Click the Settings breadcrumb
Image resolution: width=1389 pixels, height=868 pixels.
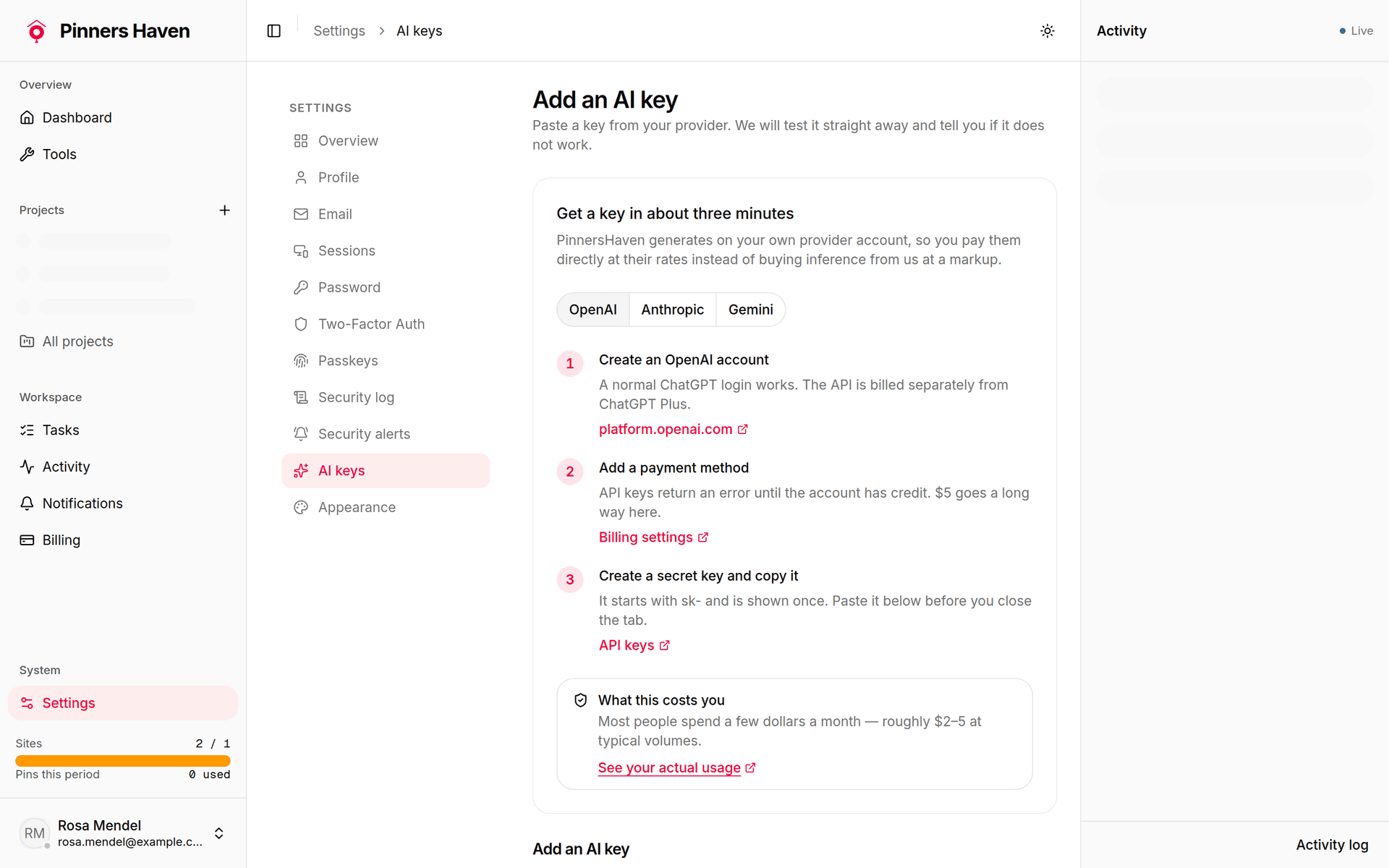click(x=339, y=31)
